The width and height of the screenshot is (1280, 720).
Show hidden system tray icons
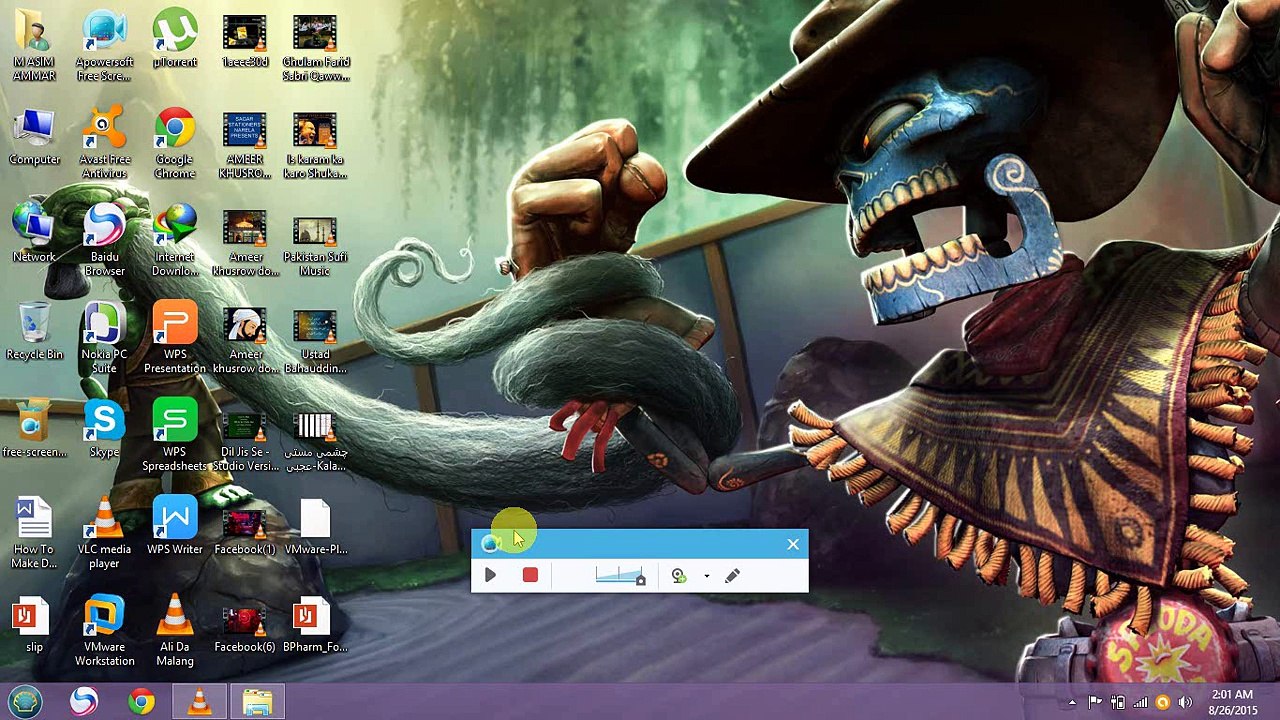tap(1072, 703)
